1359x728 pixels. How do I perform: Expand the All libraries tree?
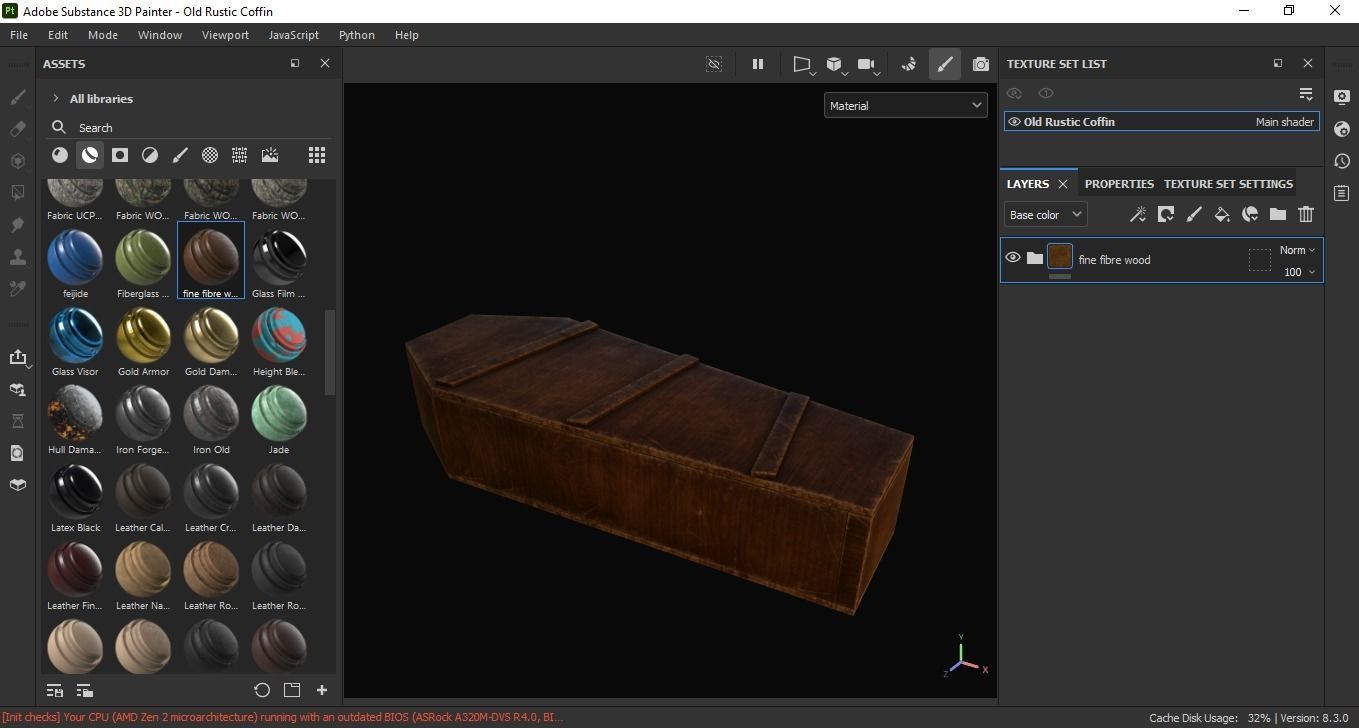tap(56, 99)
